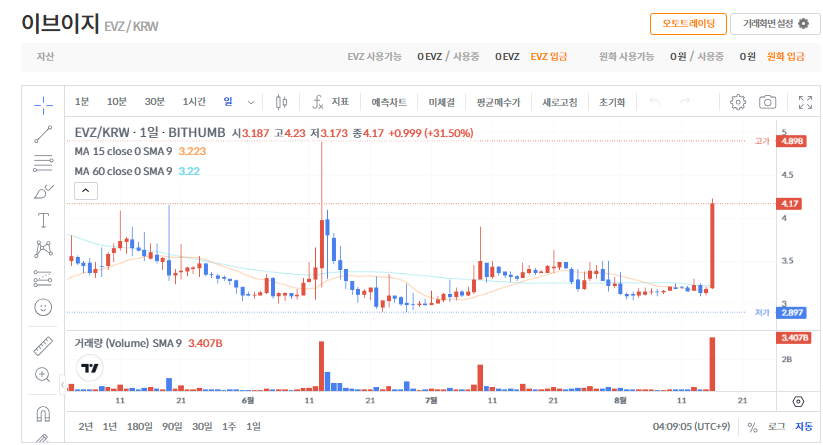Set date range to 180일

pos(140,427)
